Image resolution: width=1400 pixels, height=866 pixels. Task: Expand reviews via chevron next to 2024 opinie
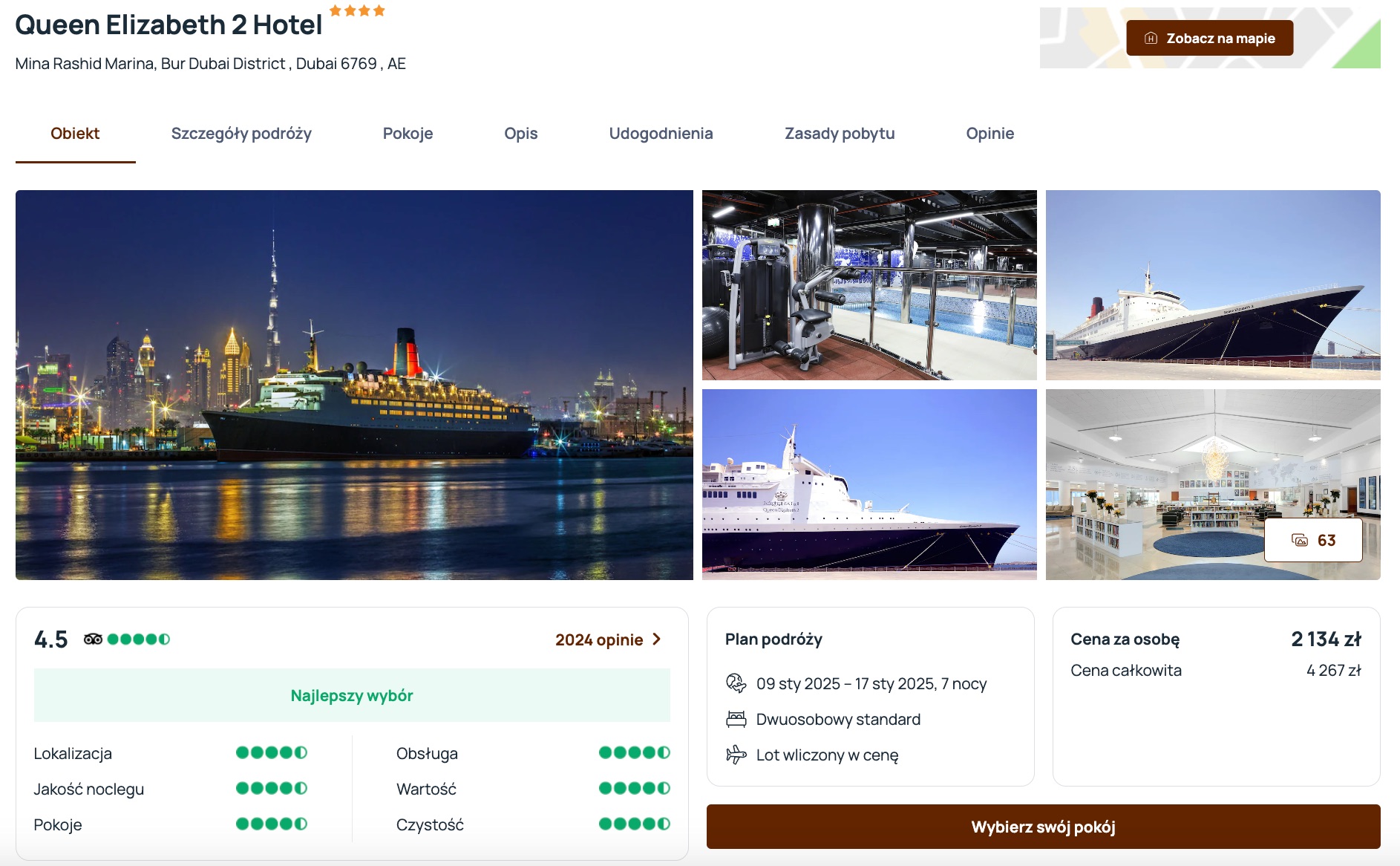(656, 639)
